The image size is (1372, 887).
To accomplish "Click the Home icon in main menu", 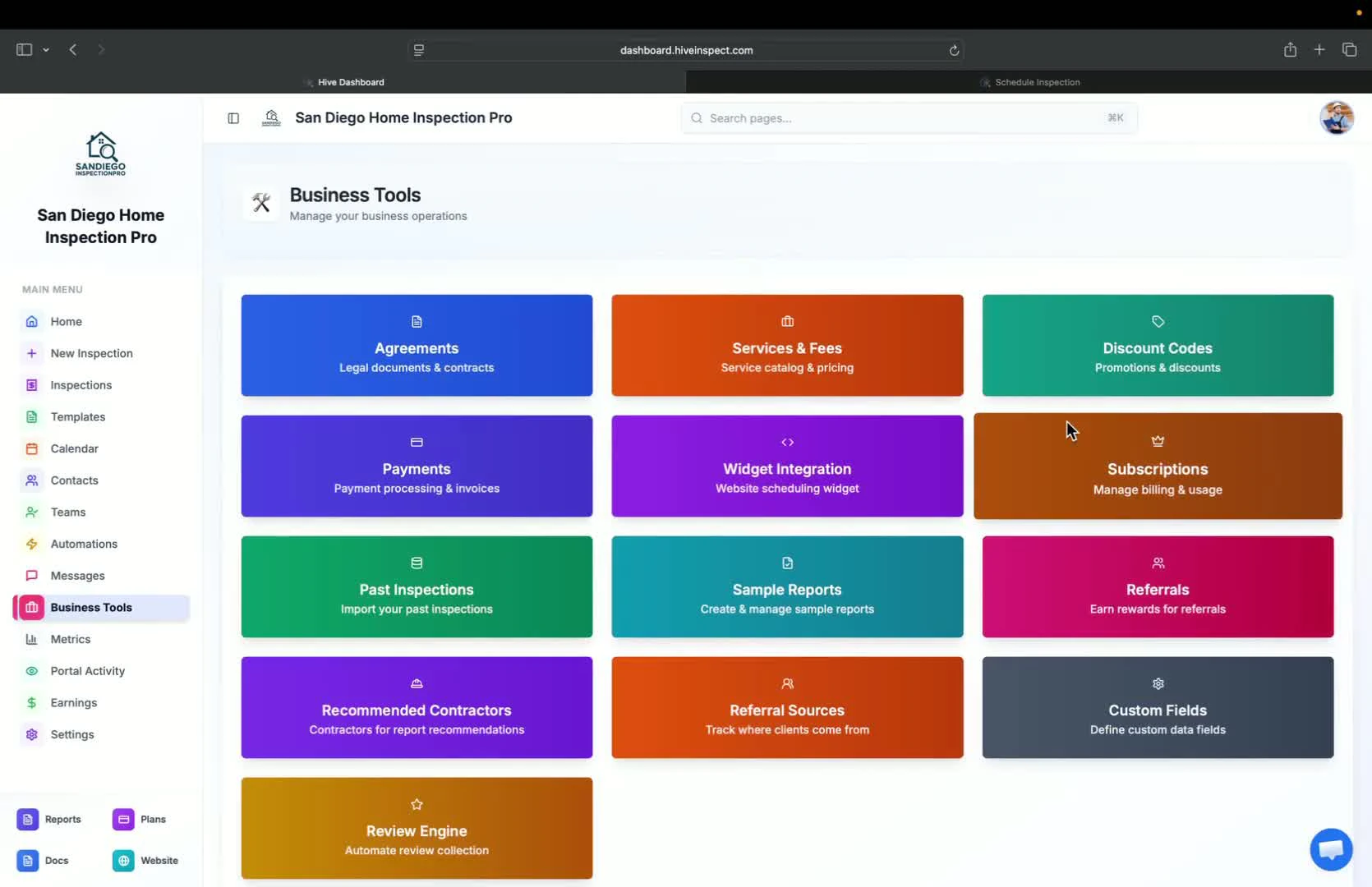I will click(x=31, y=321).
